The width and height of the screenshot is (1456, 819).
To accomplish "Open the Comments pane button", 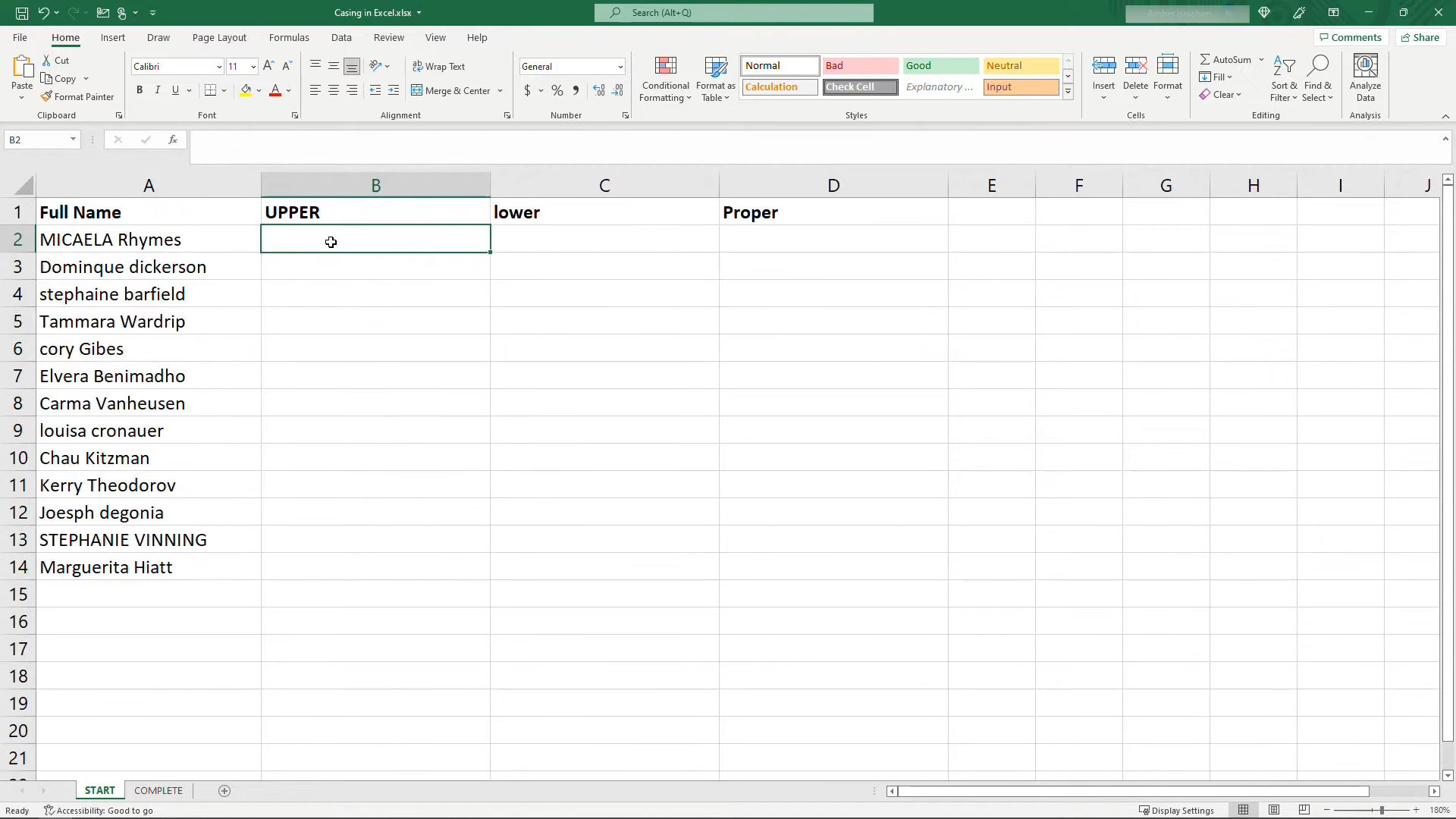I will pyautogui.click(x=1350, y=37).
